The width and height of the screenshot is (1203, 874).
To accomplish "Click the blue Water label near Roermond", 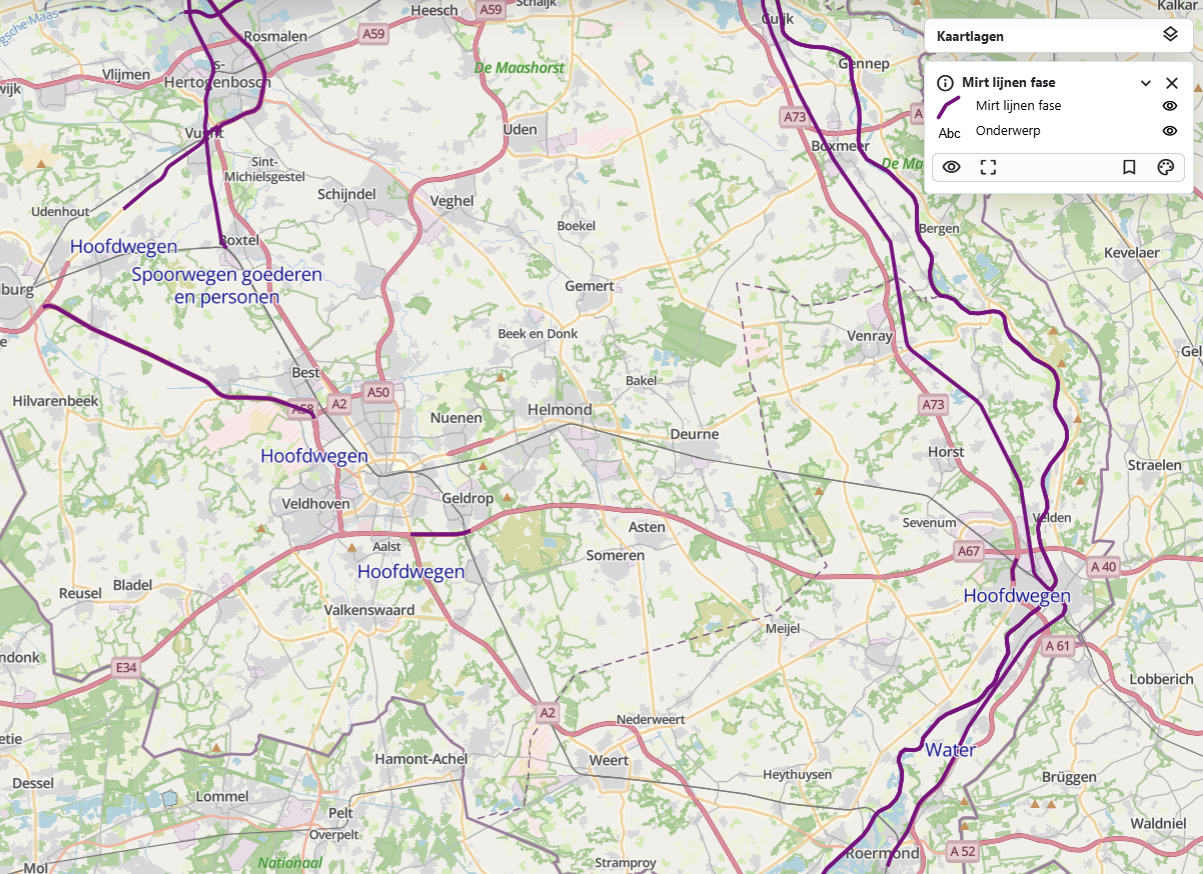I will point(950,750).
